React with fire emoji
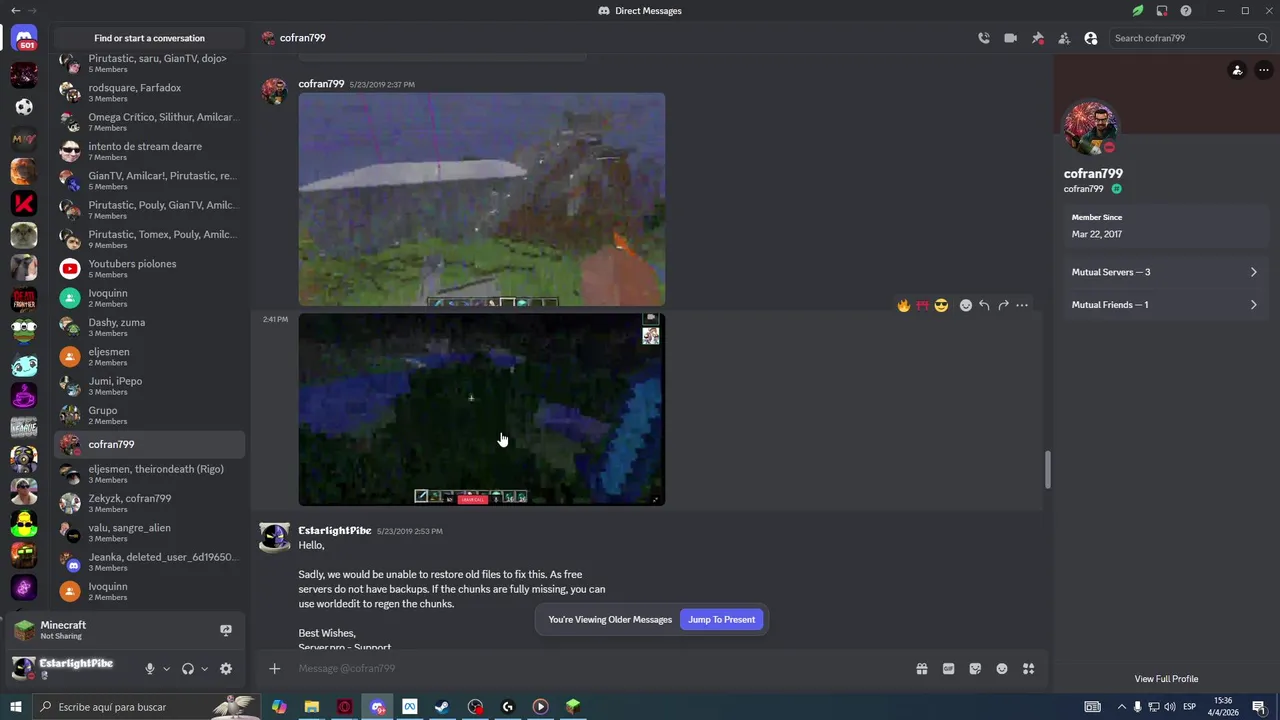The width and height of the screenshot is (1280, 720). 904,305
